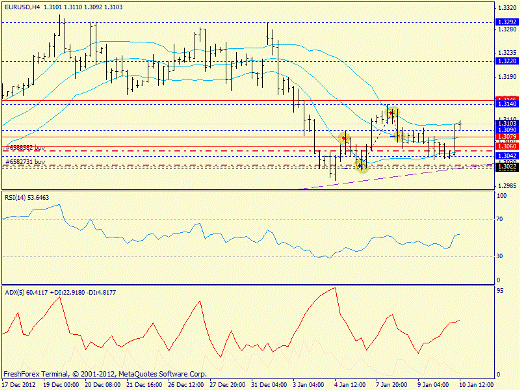520x390 pixels.
Task: Select the RSI(14) 53.6463 indicator label
Action: (x=27, y=198)
